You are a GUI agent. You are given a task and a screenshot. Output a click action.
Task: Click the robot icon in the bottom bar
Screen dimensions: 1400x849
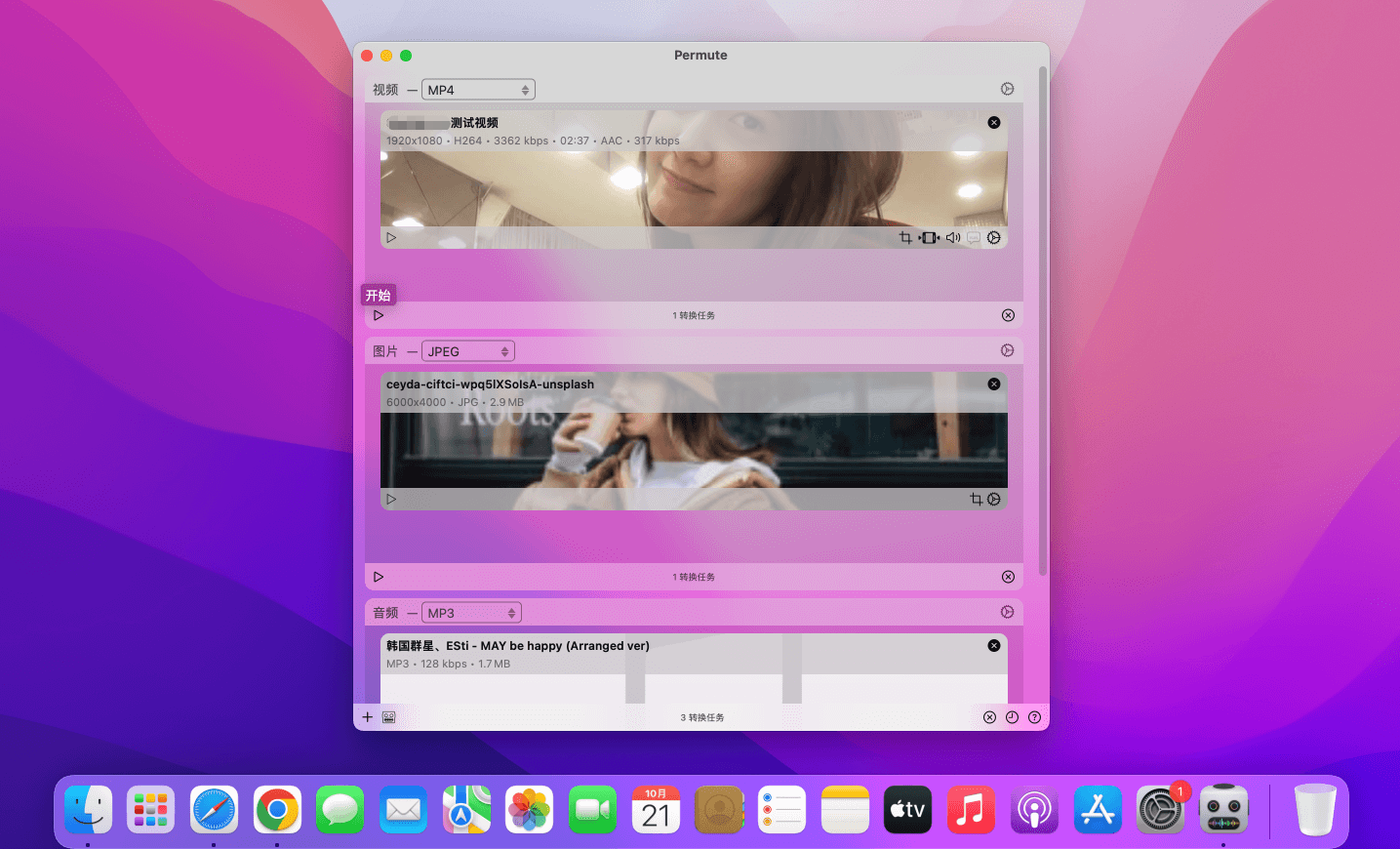click(x=388, y=717)
